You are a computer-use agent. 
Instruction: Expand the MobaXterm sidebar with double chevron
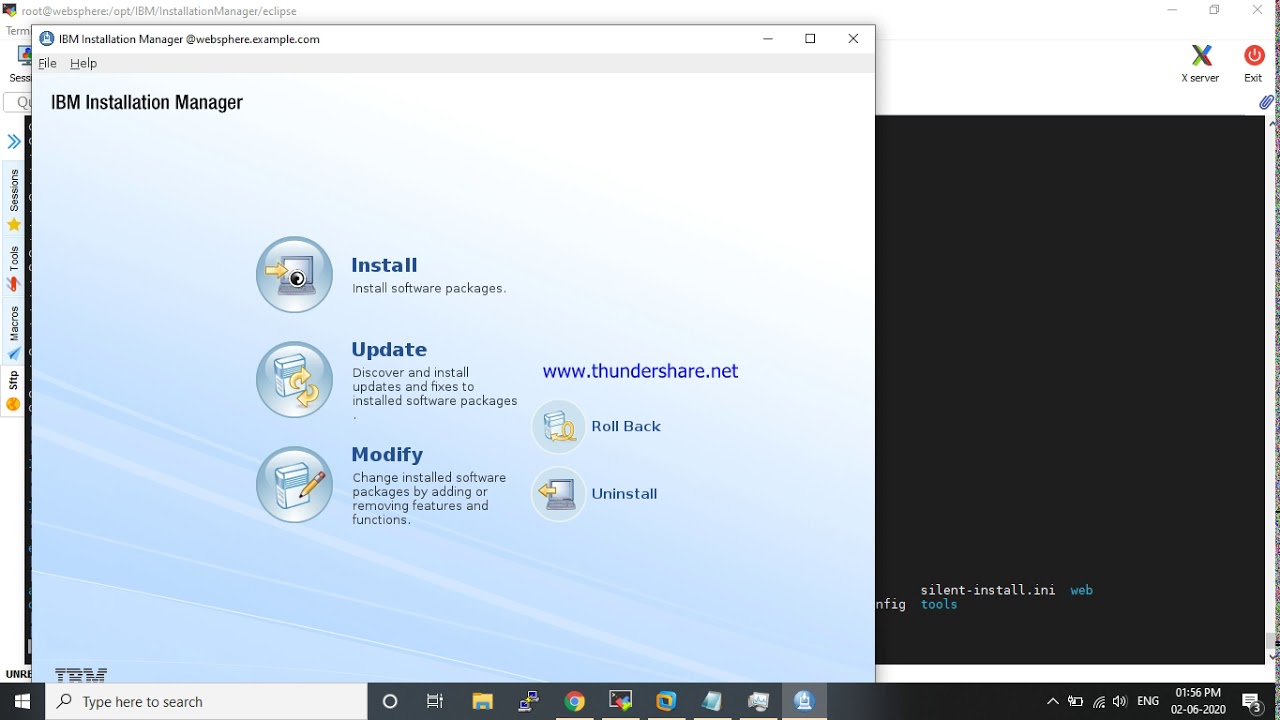coord(14,142)
